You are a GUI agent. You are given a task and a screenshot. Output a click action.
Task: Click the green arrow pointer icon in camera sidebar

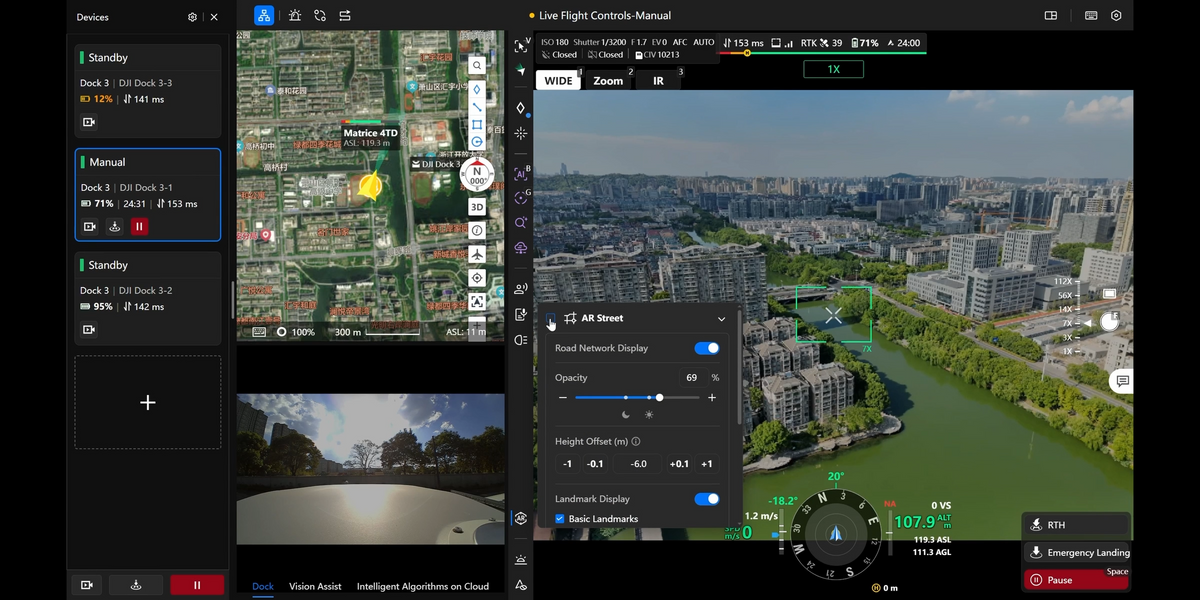pyautogui.click(x=520, y=70)
